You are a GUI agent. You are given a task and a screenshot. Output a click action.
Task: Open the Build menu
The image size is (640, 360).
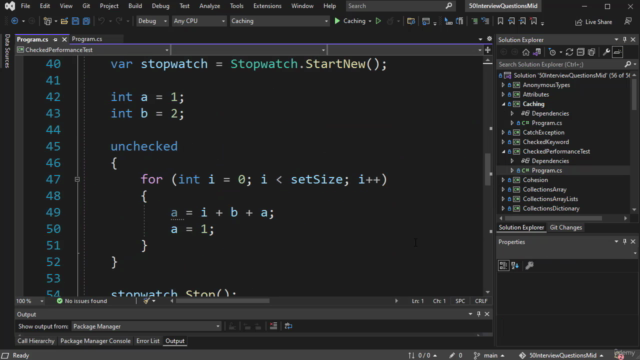[135, 6]
